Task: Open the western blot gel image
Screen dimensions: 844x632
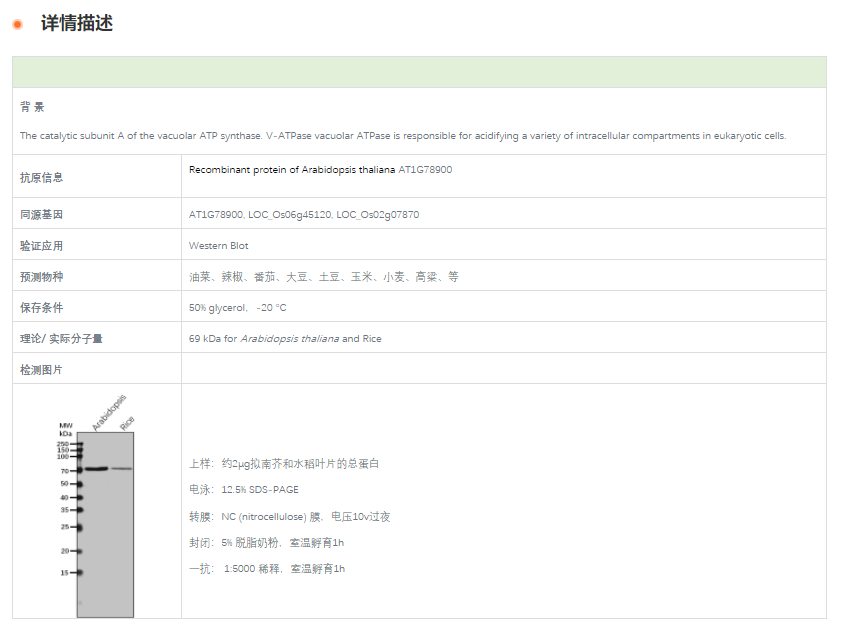Action: [104, 520]
